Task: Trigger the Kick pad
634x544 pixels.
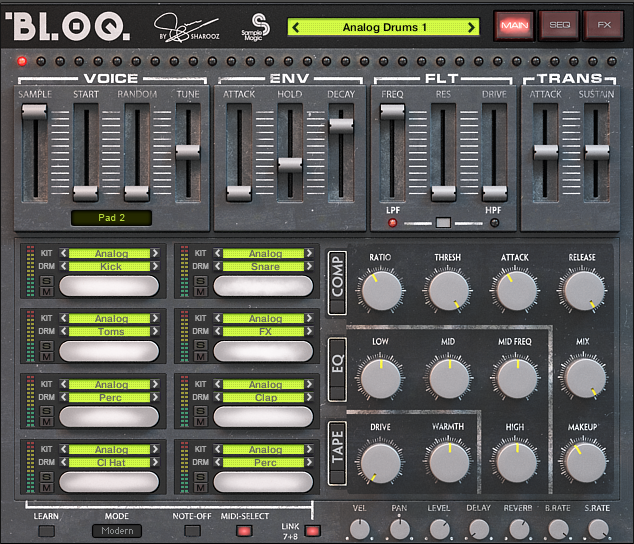Action: pyautogui.click(x=109, y=286)
